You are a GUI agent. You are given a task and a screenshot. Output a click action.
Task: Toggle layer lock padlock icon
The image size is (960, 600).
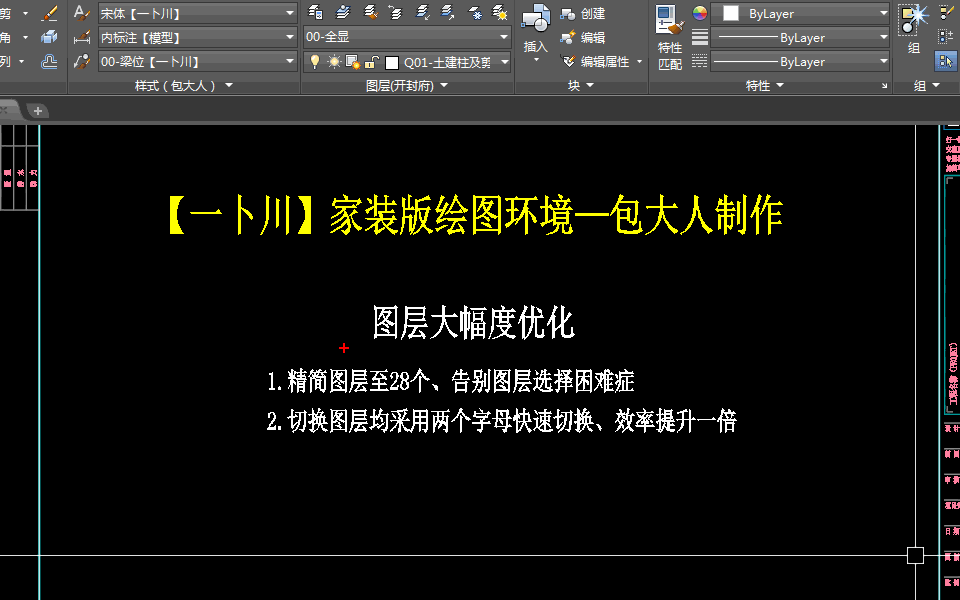tap(371, 62)
